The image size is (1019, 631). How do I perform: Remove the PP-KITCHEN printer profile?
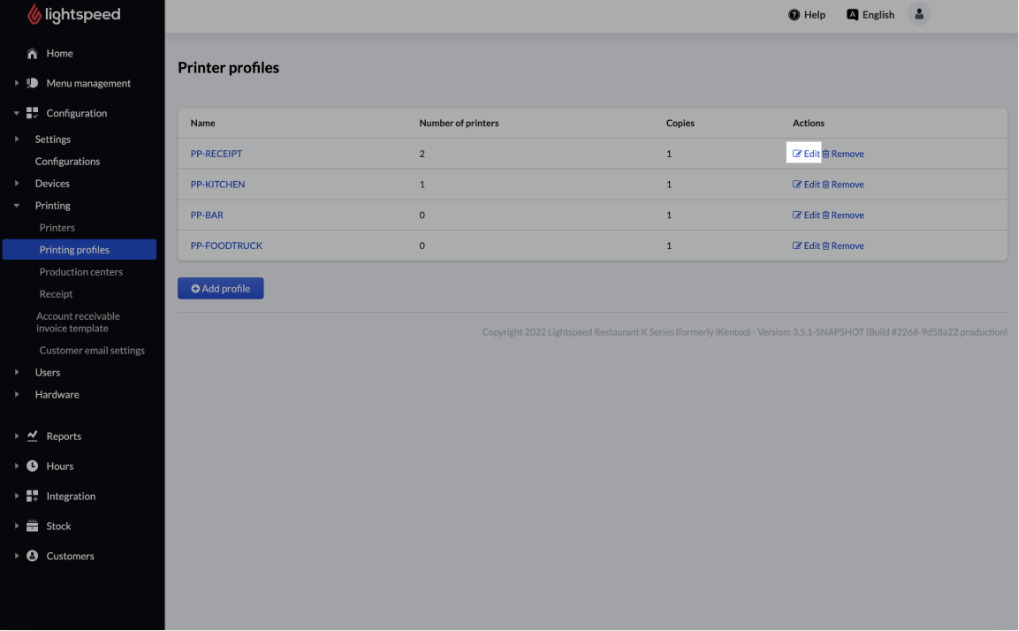(843, 185)
